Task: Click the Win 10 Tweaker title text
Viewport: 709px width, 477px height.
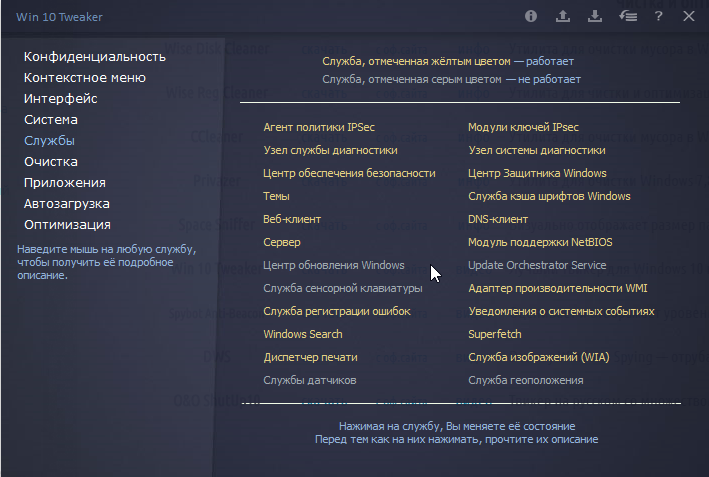Action: [x=59, y=17]
